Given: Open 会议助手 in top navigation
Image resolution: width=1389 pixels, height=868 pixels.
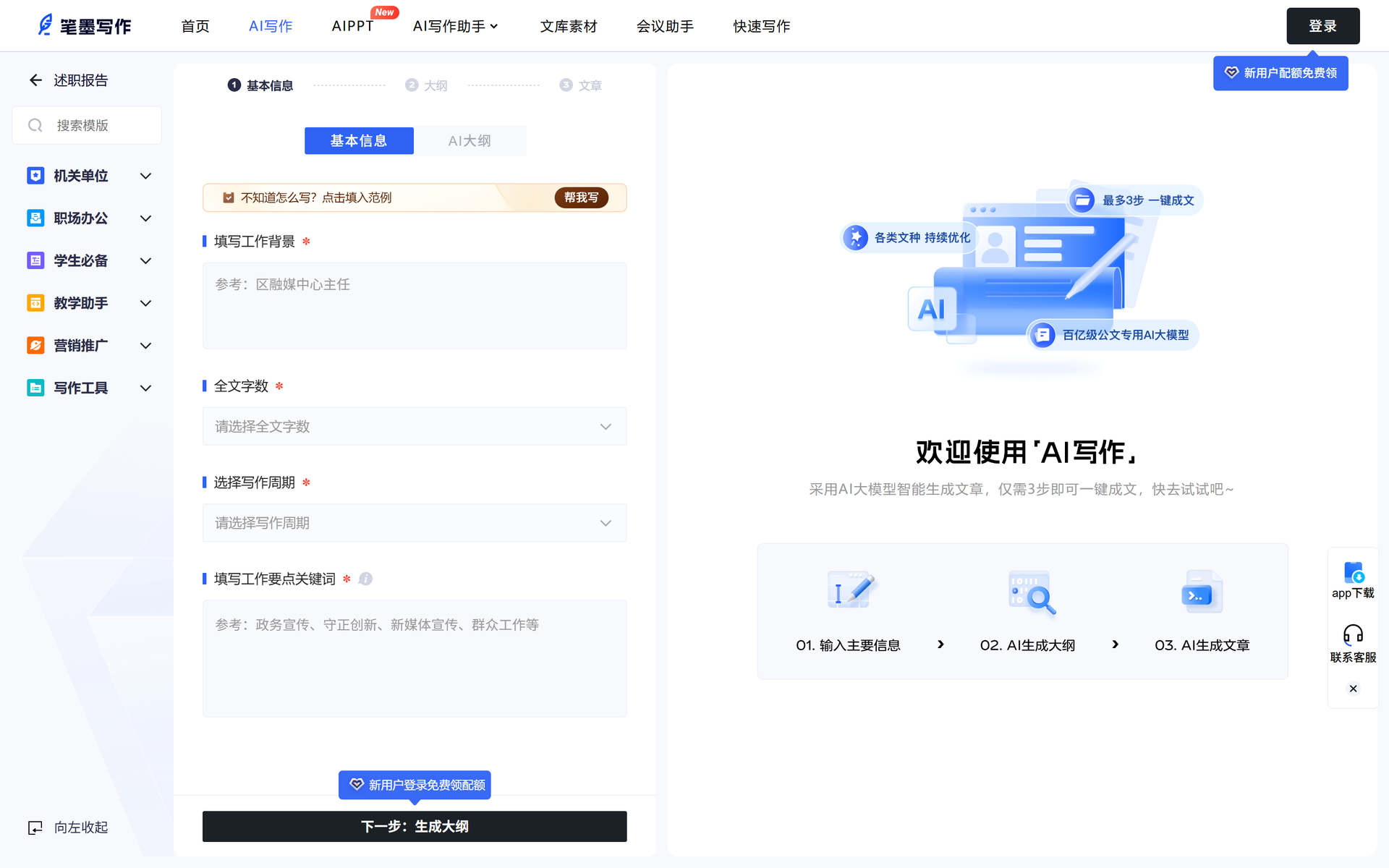Looking at the screenshot, I should (665, 26).
